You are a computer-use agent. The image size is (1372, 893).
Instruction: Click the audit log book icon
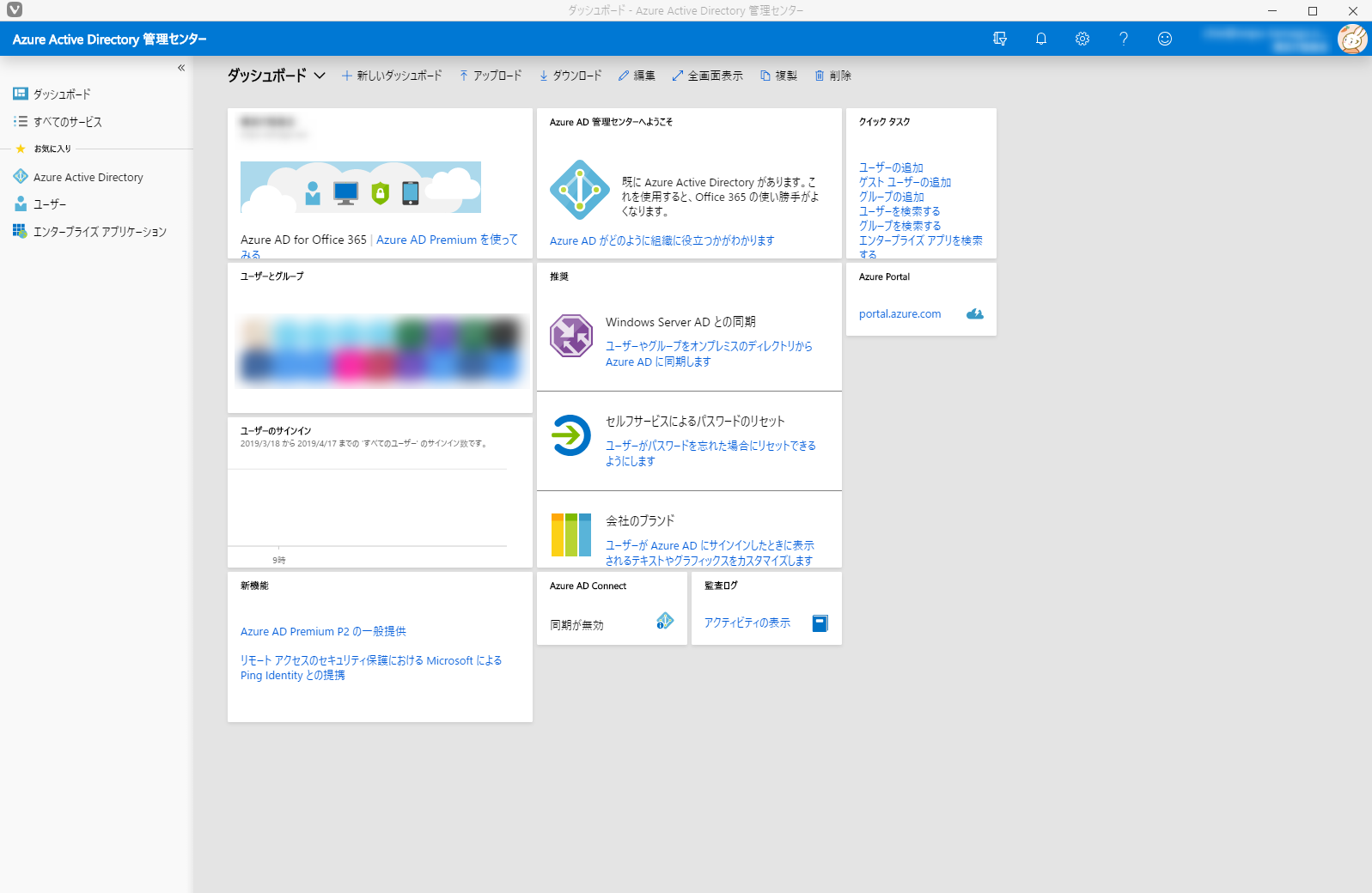point(820,623)
